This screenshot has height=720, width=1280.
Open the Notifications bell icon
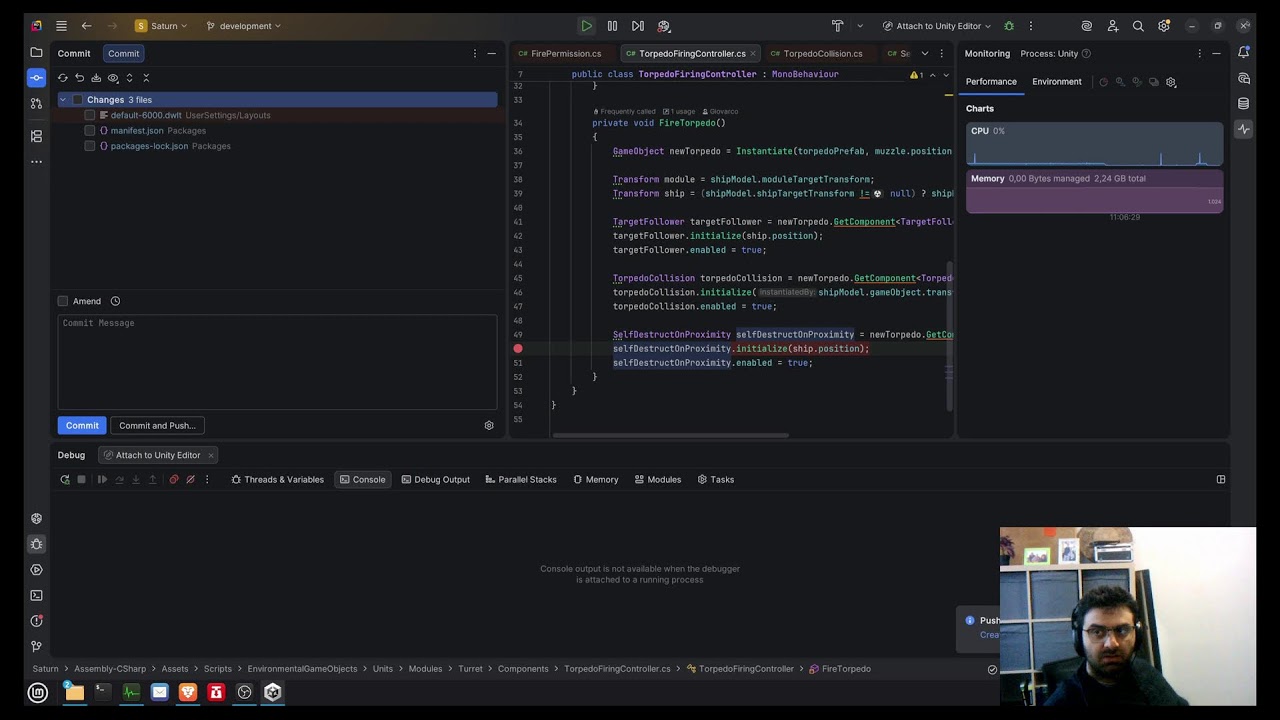[x=1243, y=52]
